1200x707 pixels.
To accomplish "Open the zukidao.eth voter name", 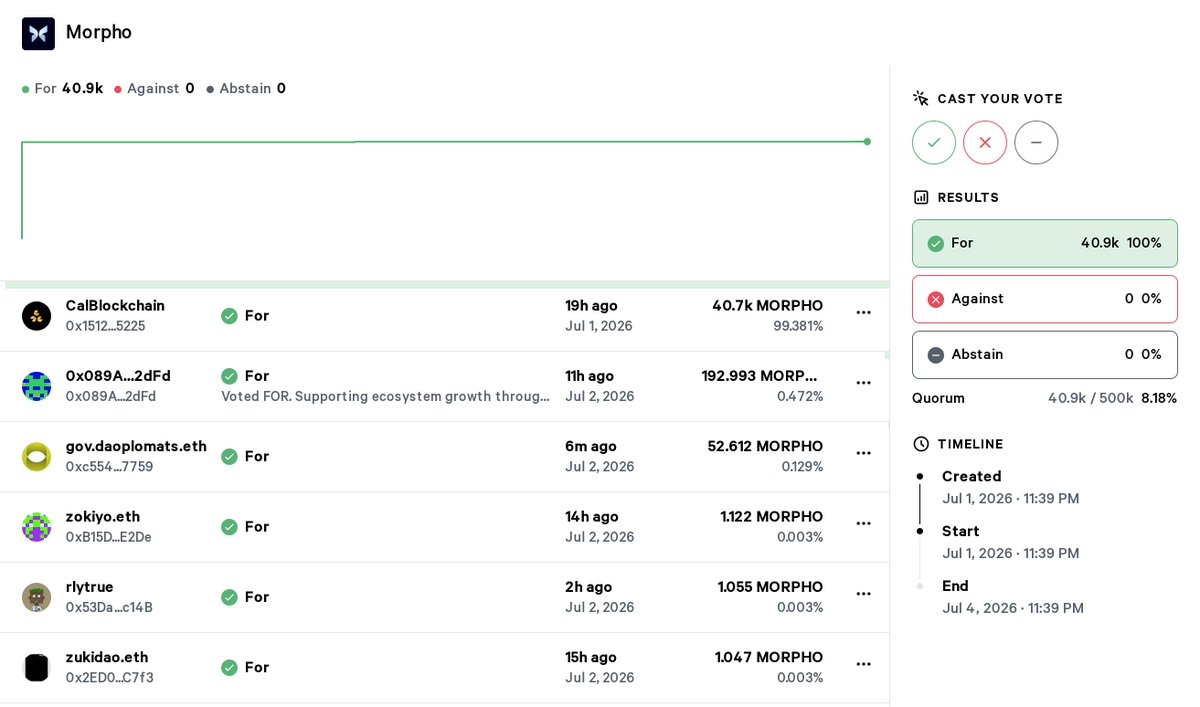I will point(107,657).
